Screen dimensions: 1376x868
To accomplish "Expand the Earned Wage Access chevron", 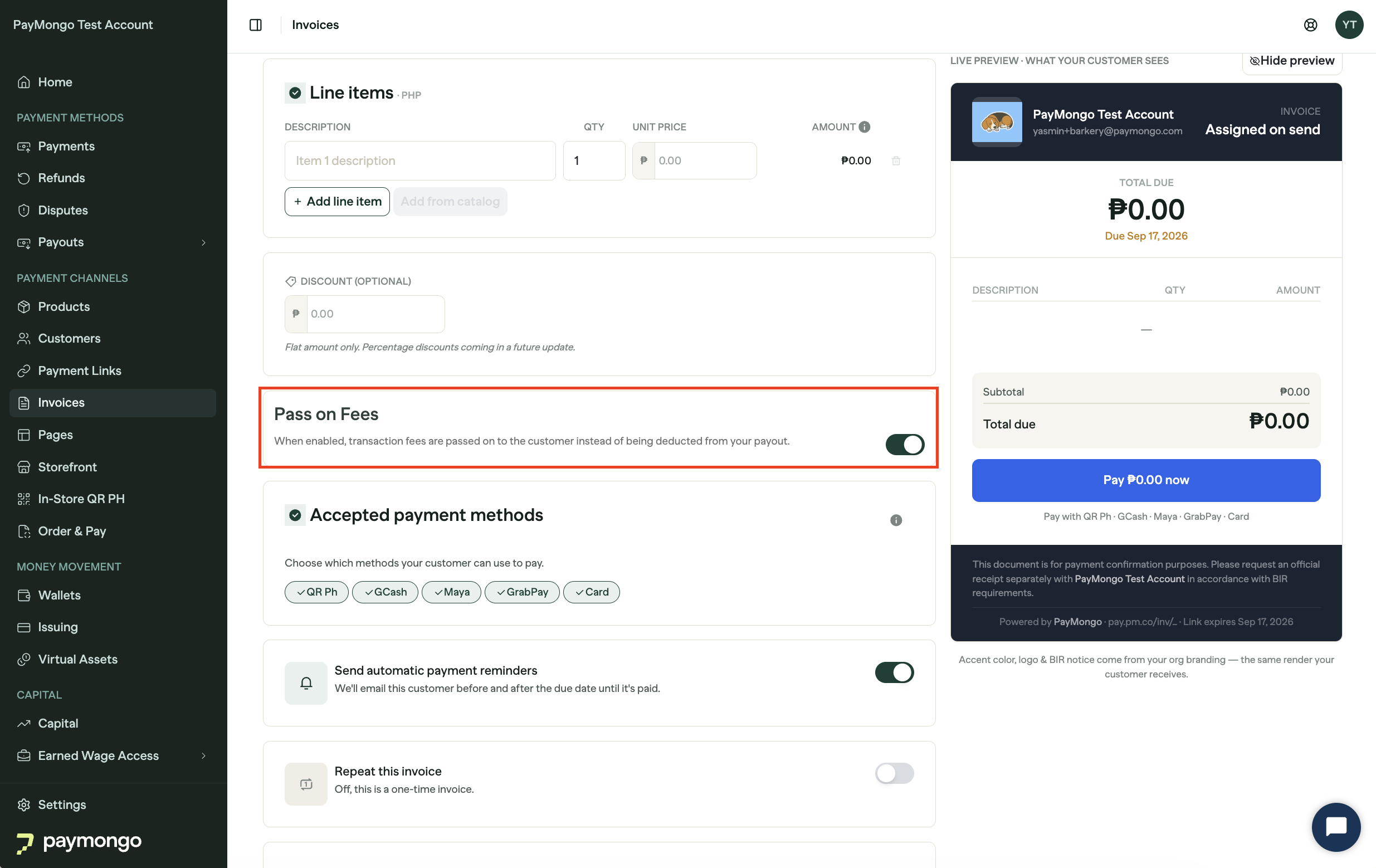I will tap(203, 756).
